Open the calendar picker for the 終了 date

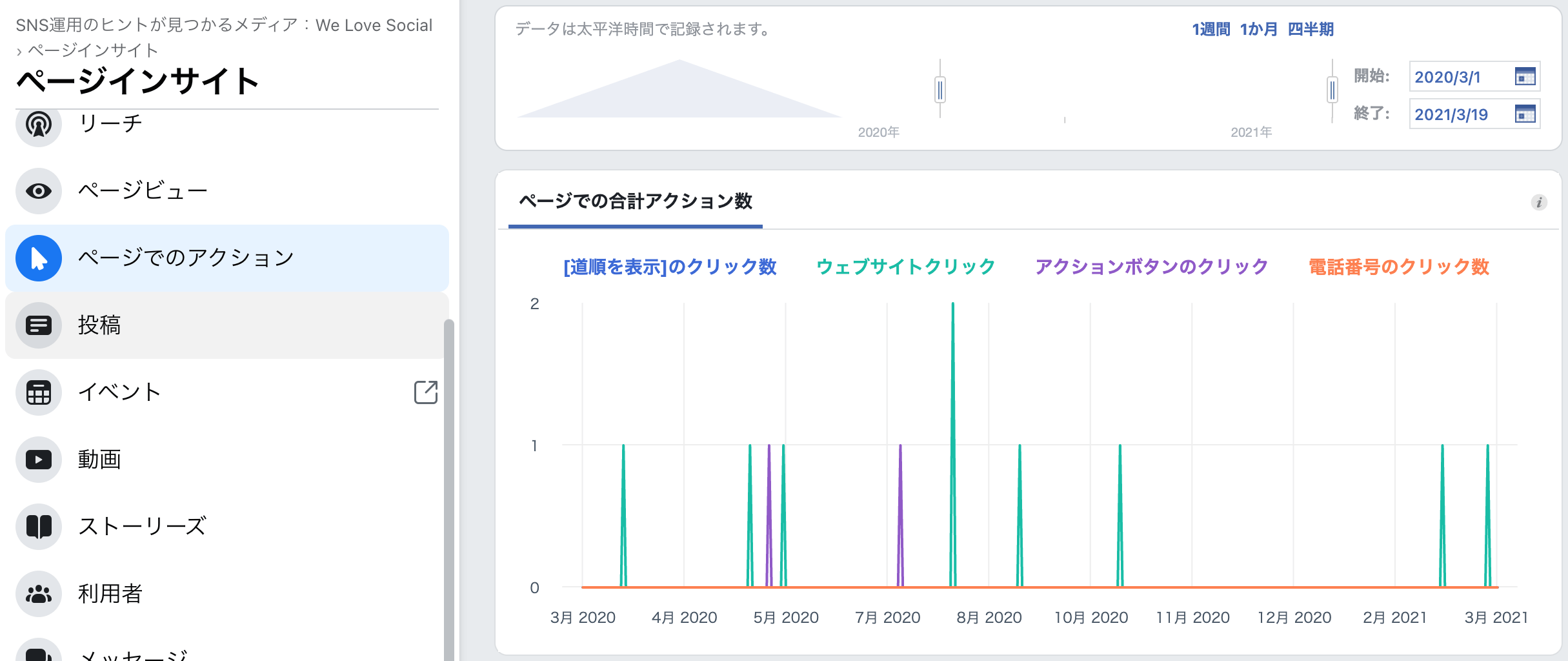pyautogui.click(x=1525, y=114)
